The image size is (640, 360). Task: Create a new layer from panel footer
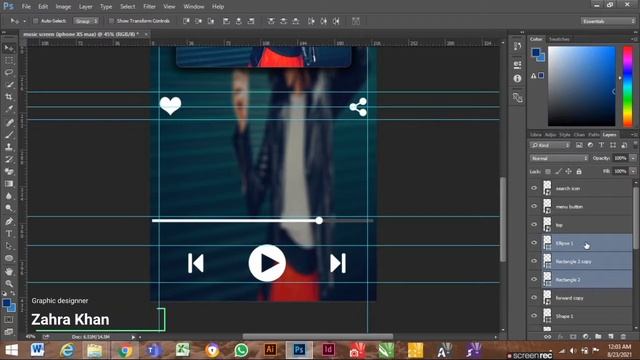point(611,337)
